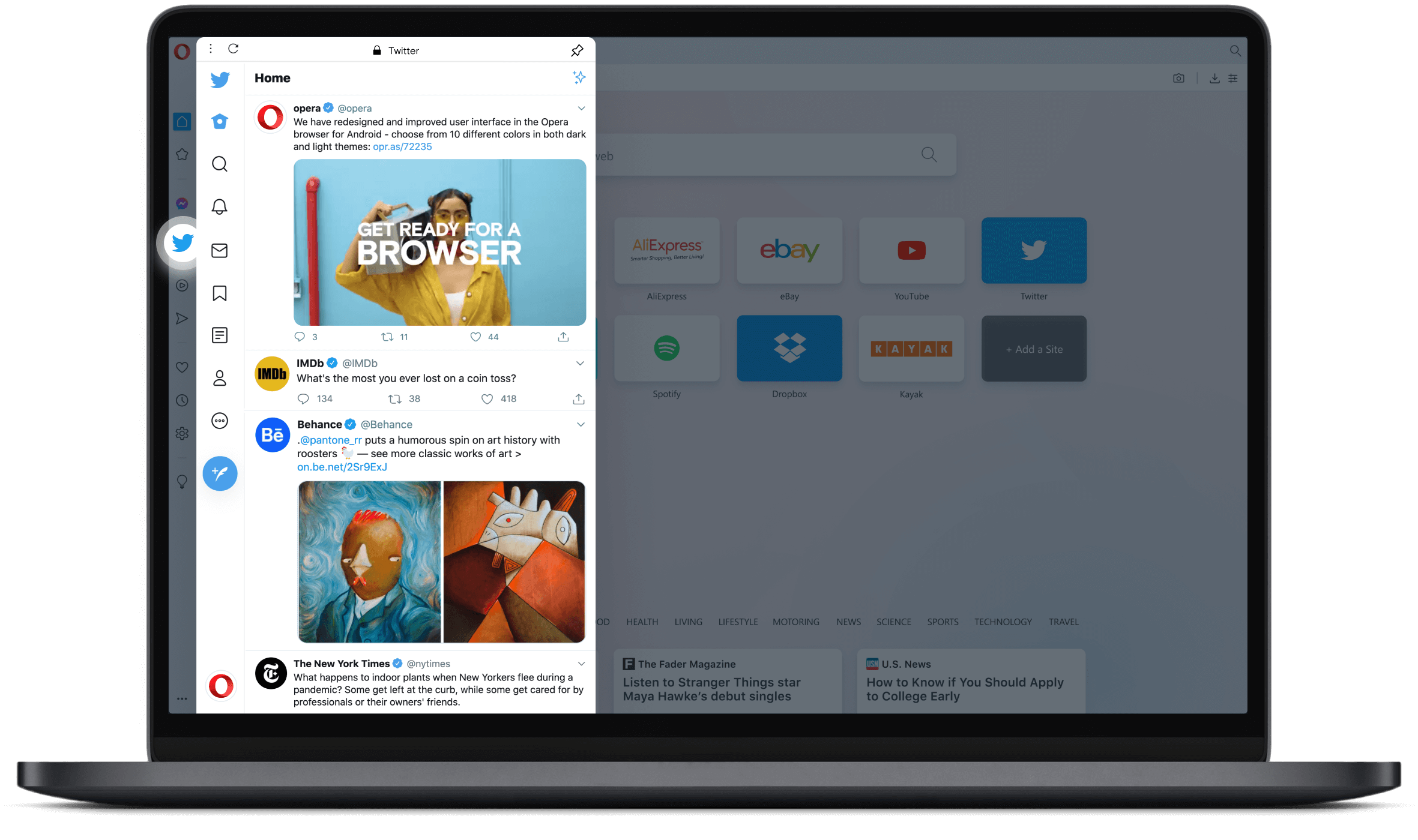Expand the Behance tweet options

[x=581, y=424]
